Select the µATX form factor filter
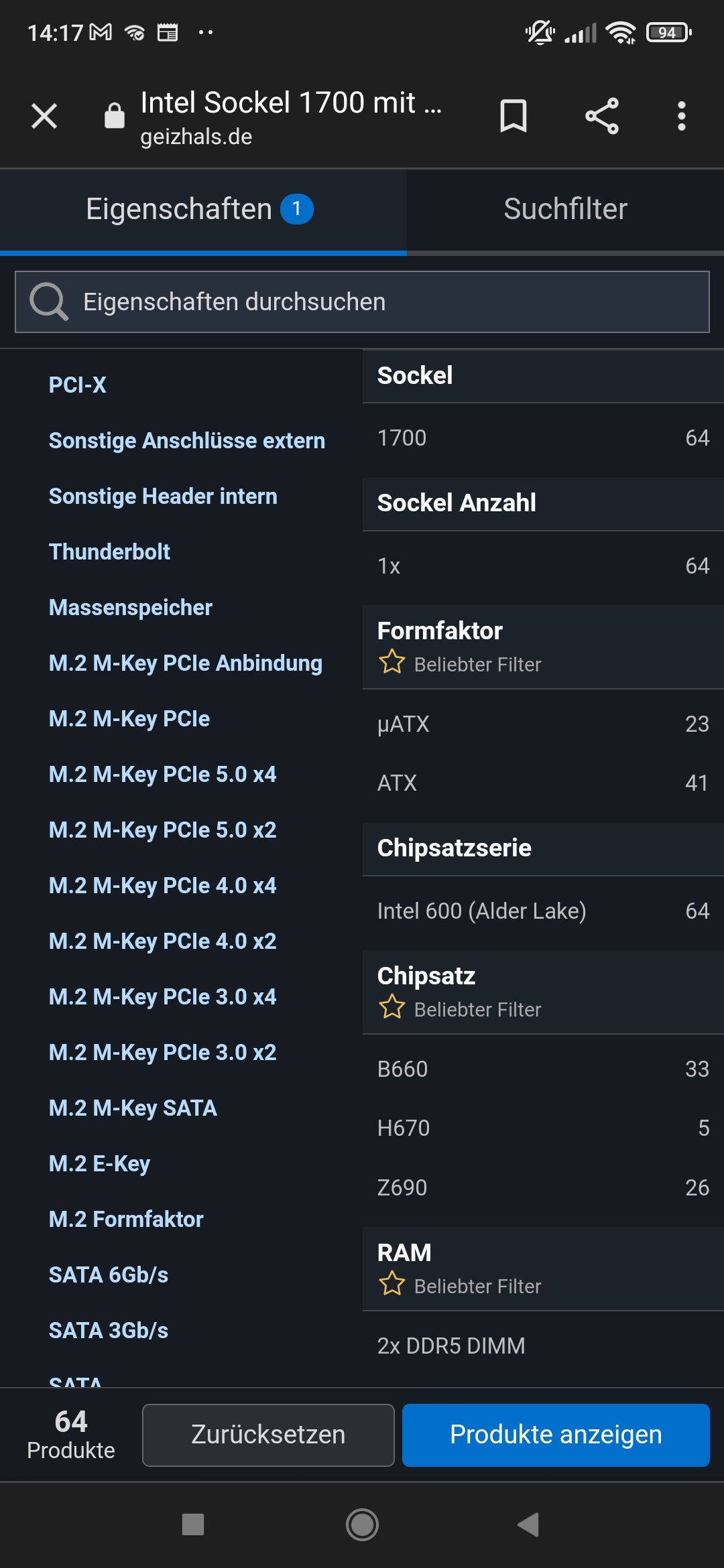Screen dimensions: 724x1568 point(543,724)
